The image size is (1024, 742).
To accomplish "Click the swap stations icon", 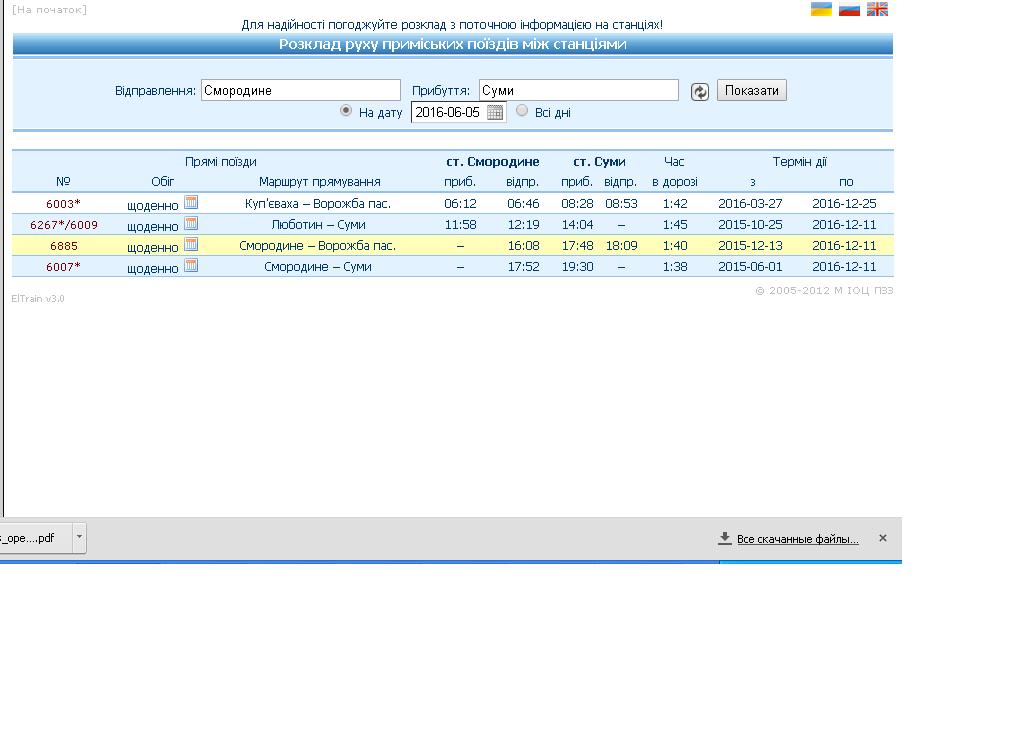I will point(700,91).
